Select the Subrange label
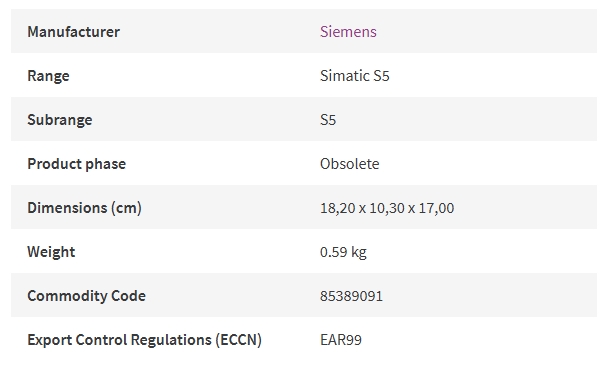This screenshot has width=612, height=367. [x=60, y=120]
